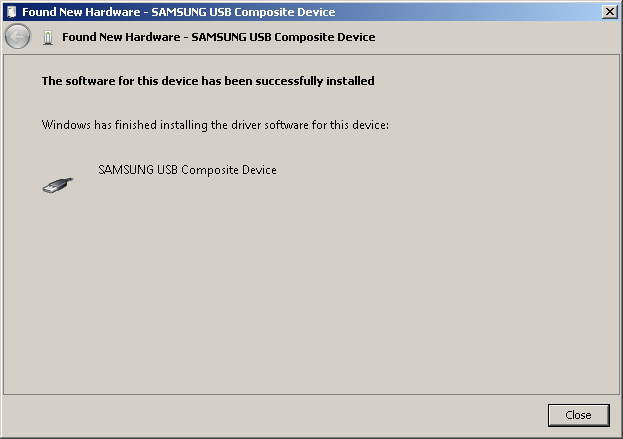Click the bold successfully installed heading

(208, 81)
